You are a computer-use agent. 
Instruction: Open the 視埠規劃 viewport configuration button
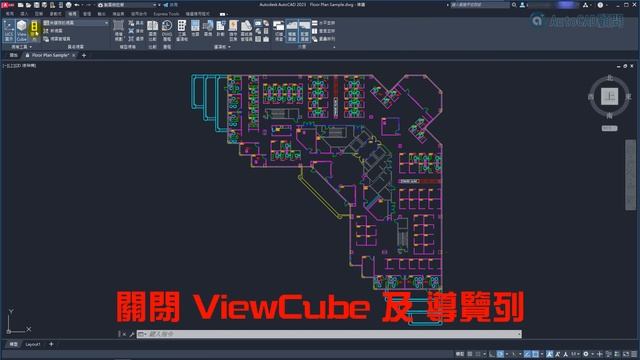pyautogui.click(x=118, y=31)
